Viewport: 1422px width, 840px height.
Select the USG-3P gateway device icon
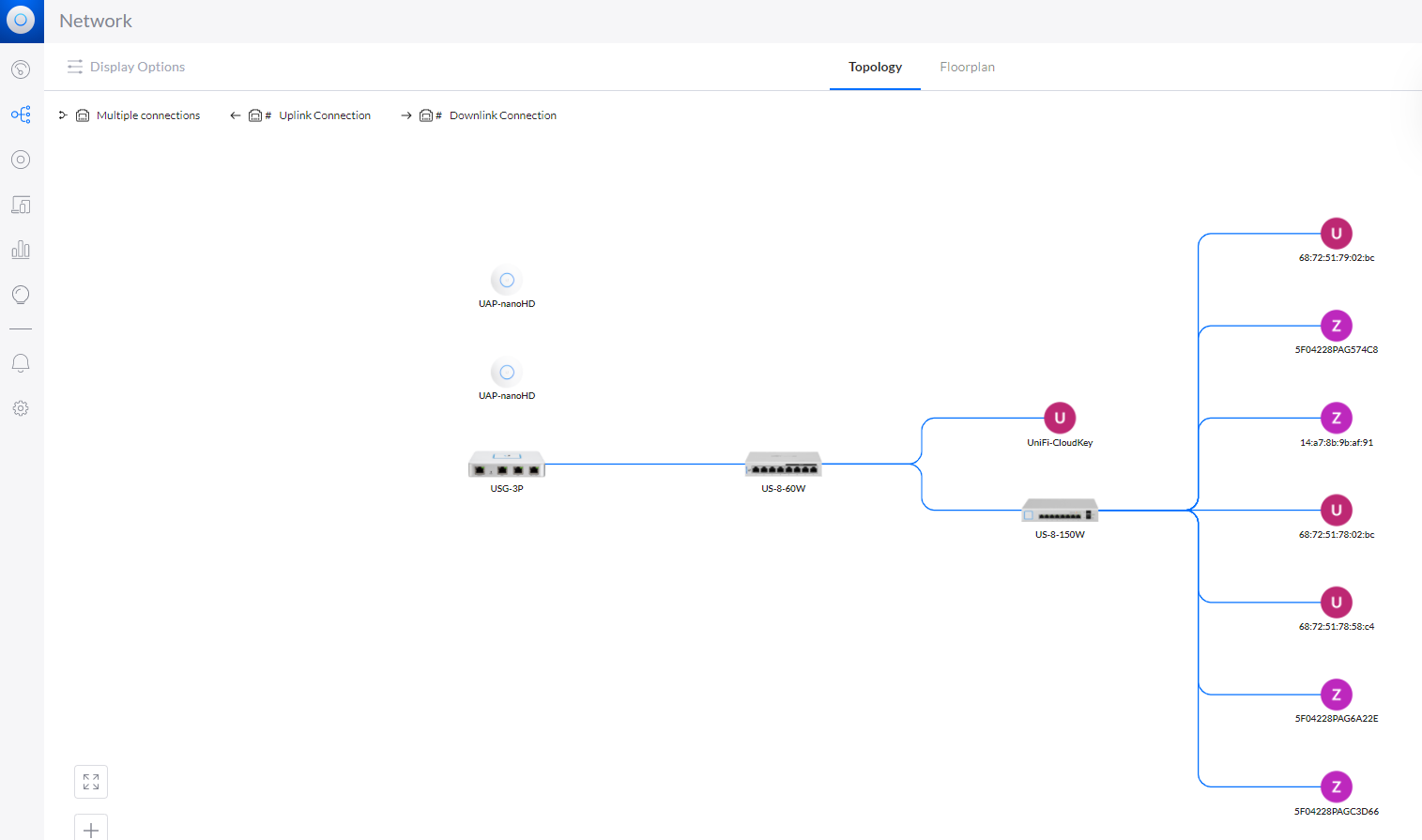pyautogui.click(x=507, y=465)
